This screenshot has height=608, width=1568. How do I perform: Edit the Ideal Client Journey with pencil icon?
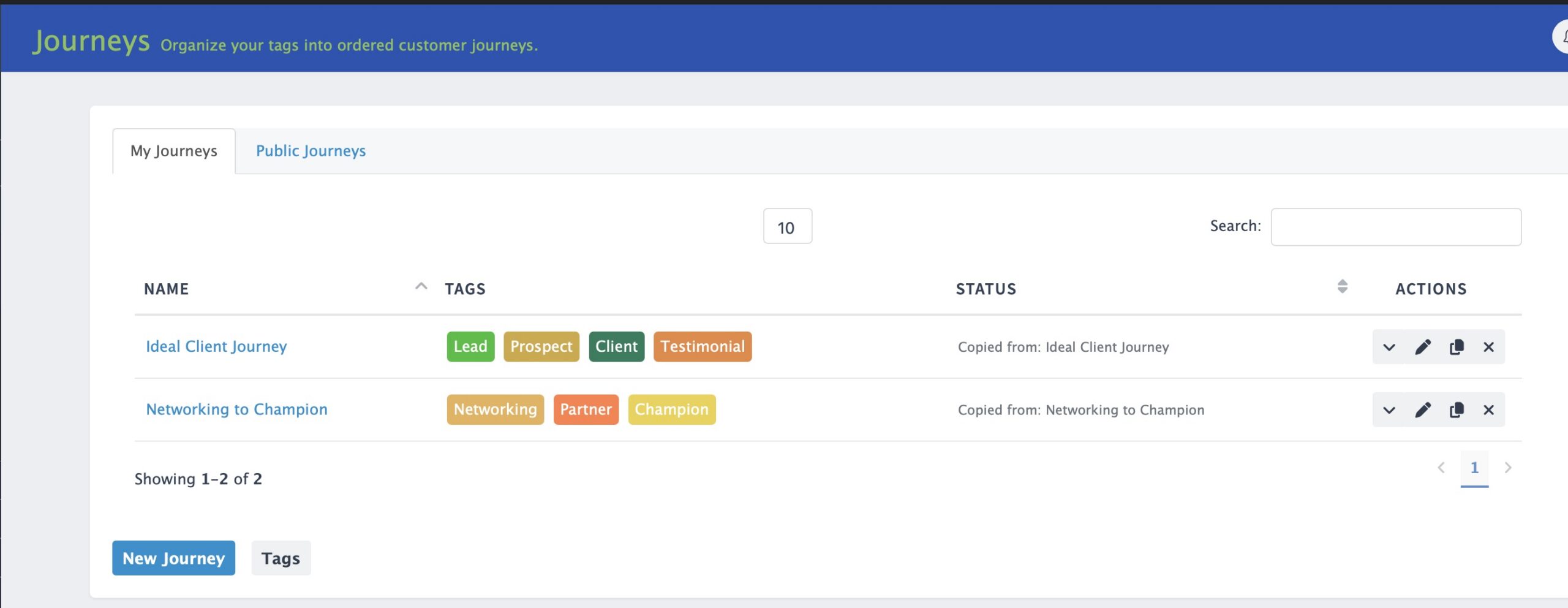1422,347
